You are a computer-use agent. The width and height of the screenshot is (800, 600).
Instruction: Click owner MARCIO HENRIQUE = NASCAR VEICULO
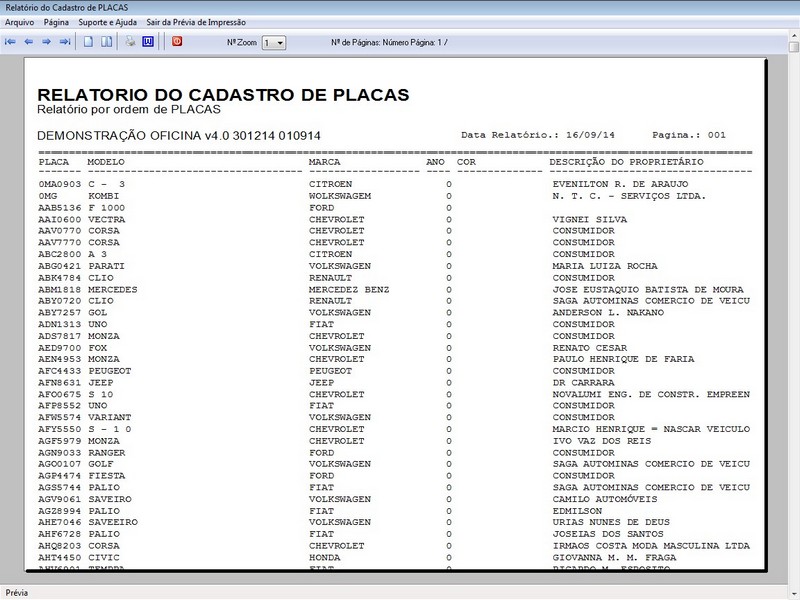(x=651, y=429)
